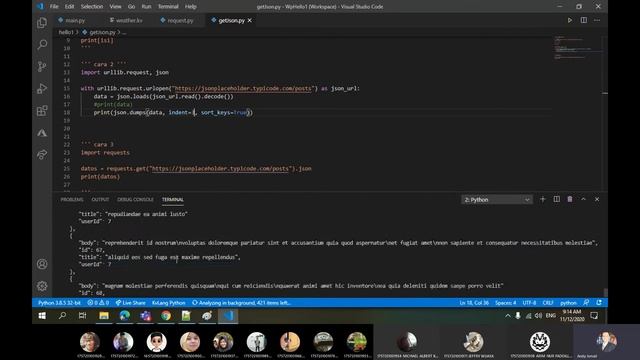640x360 pixels.
Task: Click the Ln 18, Col 36 cursor position
Action: [x=474, y=303]
